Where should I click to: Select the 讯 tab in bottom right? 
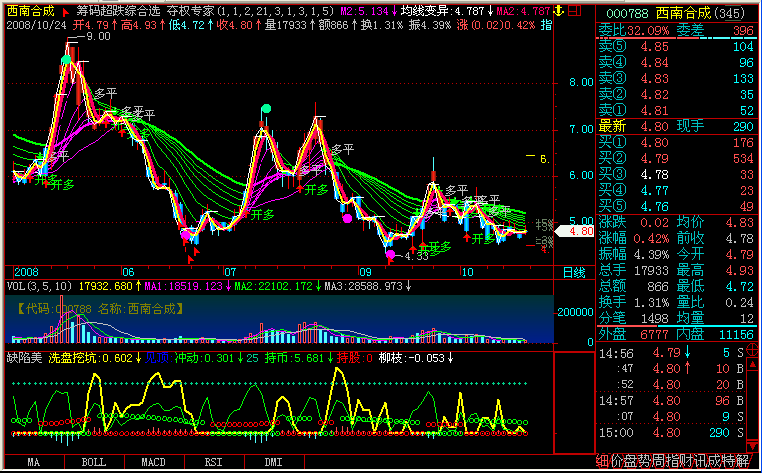pyautogui.click(x=701, y=460)
